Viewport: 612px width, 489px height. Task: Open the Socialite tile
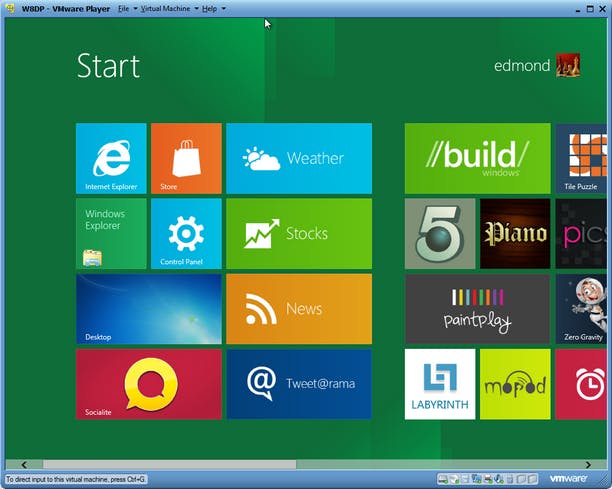(x=149, y=384)
